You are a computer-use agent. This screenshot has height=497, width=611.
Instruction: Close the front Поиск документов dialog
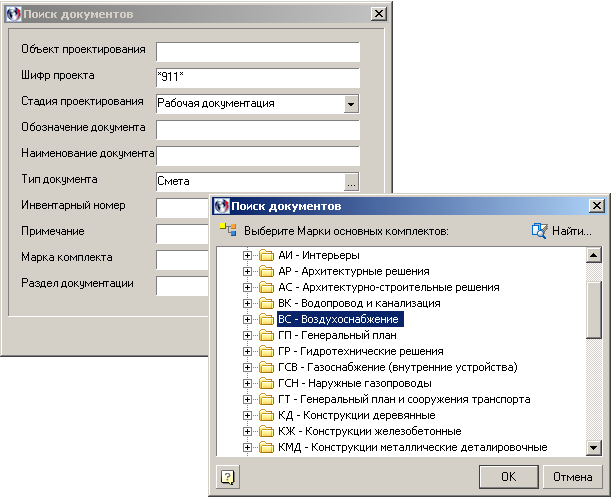[x=596, y=206]
